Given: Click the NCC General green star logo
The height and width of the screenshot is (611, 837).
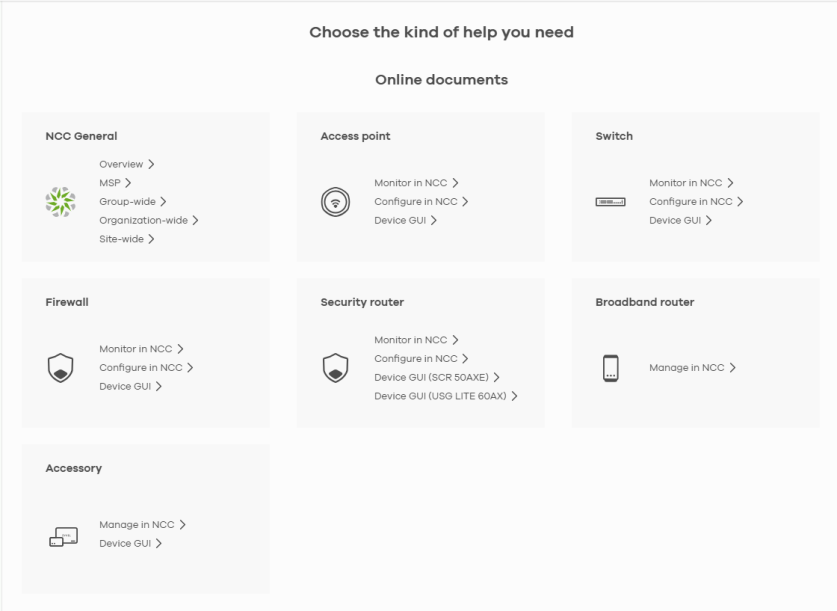Looking at the screenshot, I should (x=60, y=202).
